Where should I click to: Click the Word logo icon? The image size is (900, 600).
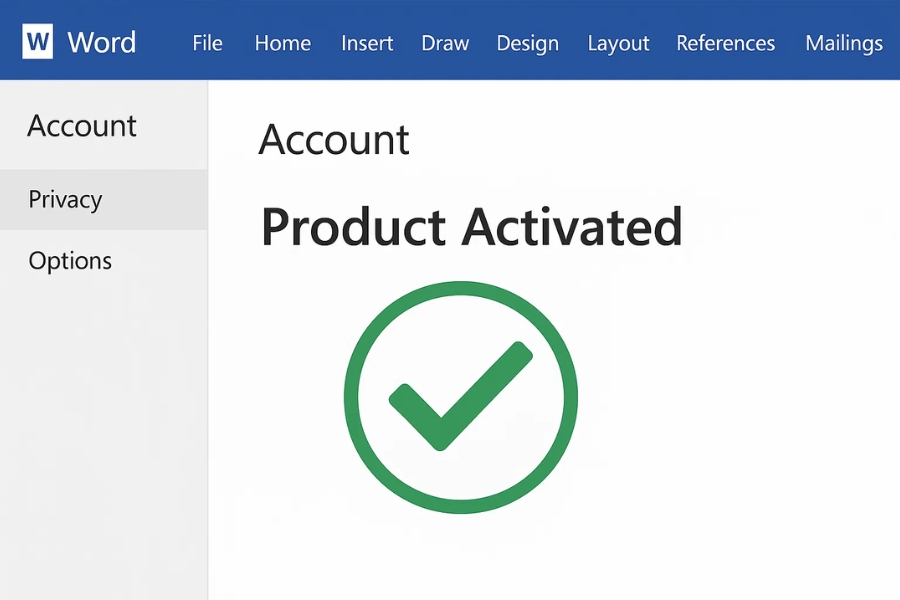coord(38,43)
